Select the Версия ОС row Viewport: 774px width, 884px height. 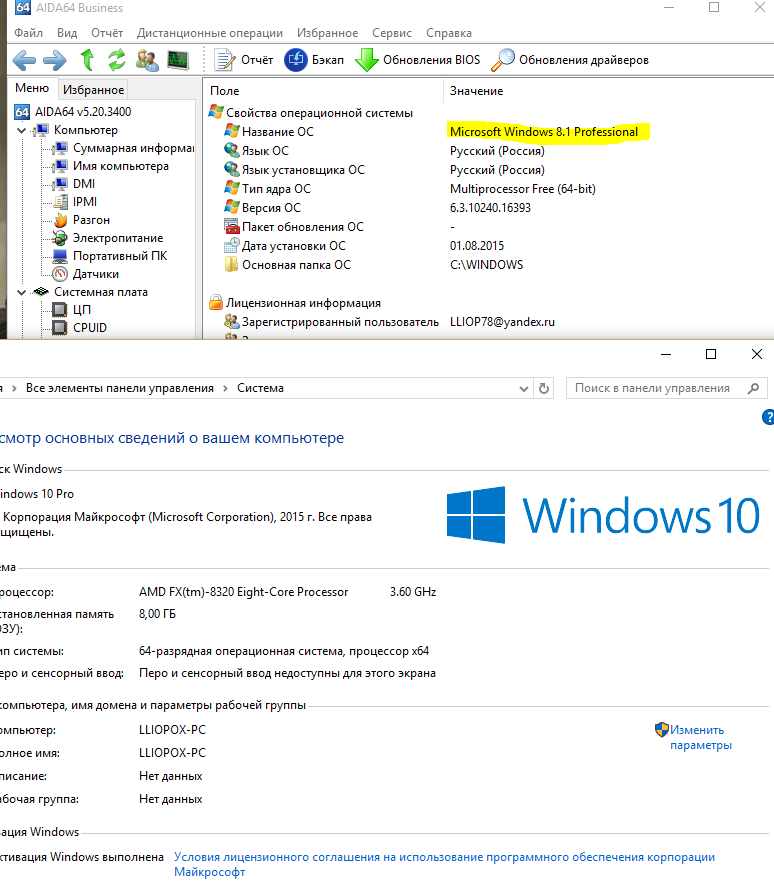click(x=262, y=207)
